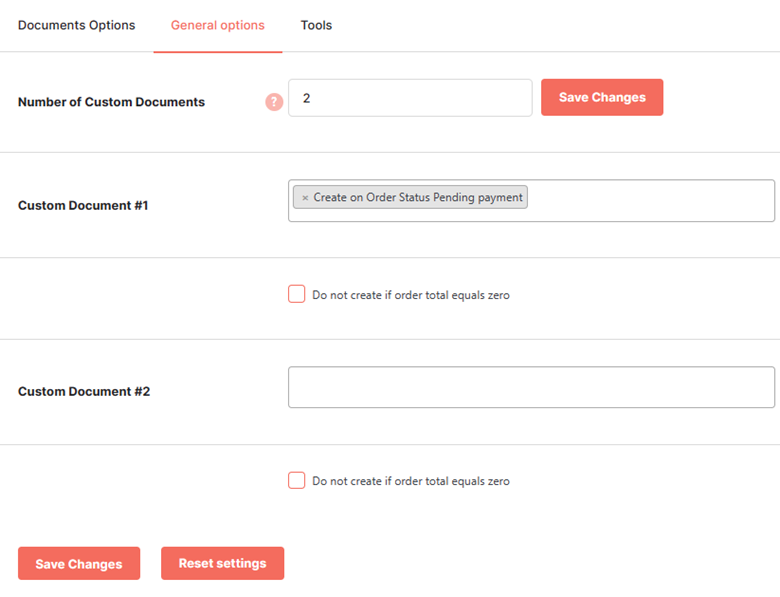The image size is (780, 597).
Task: Click the Number of Custom Documents label
Action: (x=111, y=102)
